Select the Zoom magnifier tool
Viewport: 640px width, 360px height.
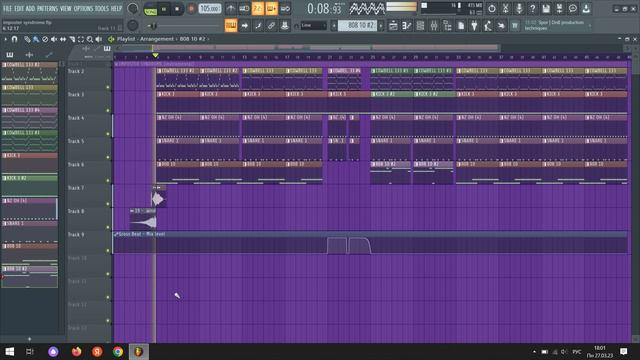(90, 39)
